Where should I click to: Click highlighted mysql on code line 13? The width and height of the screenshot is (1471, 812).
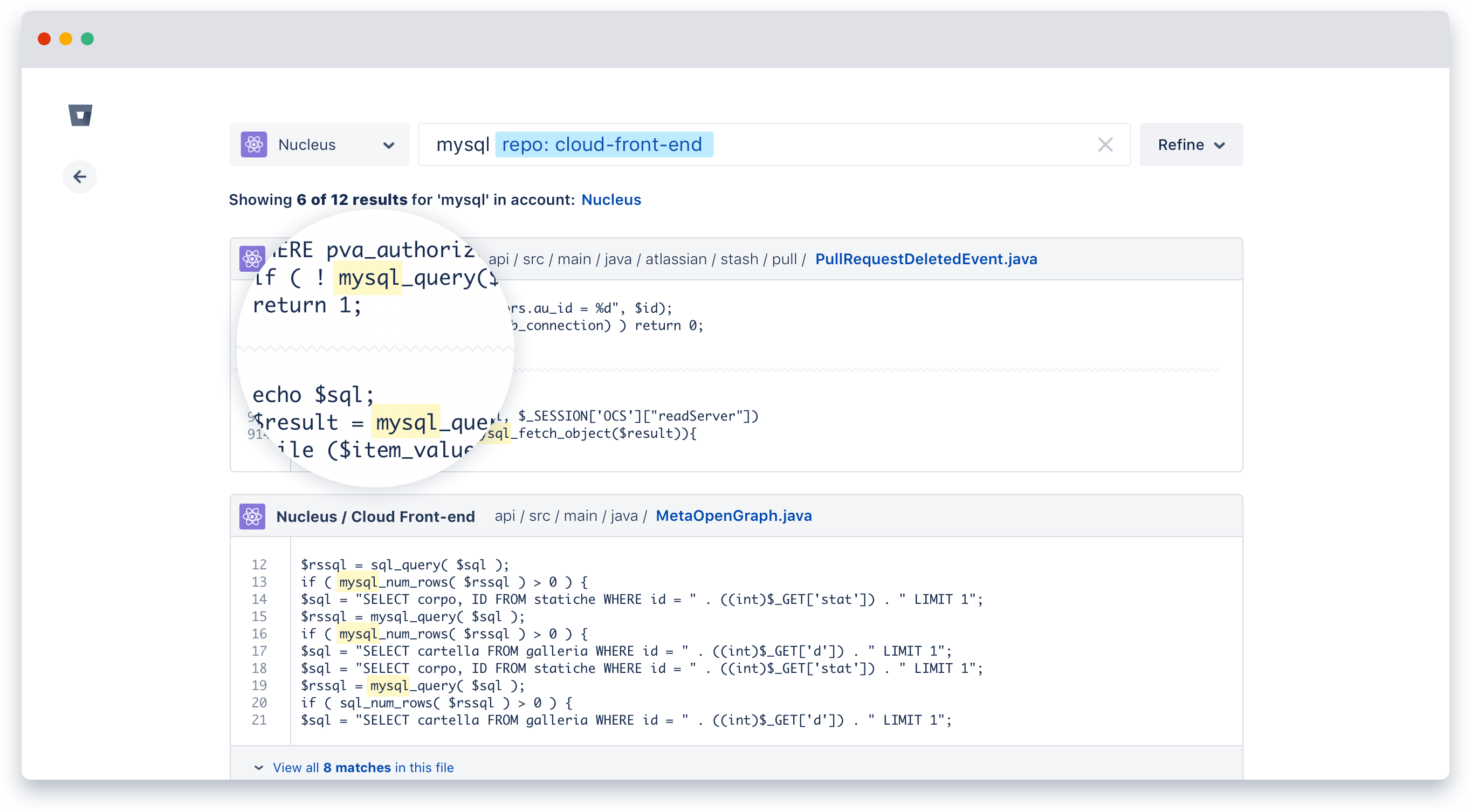(x=358, y=581)
